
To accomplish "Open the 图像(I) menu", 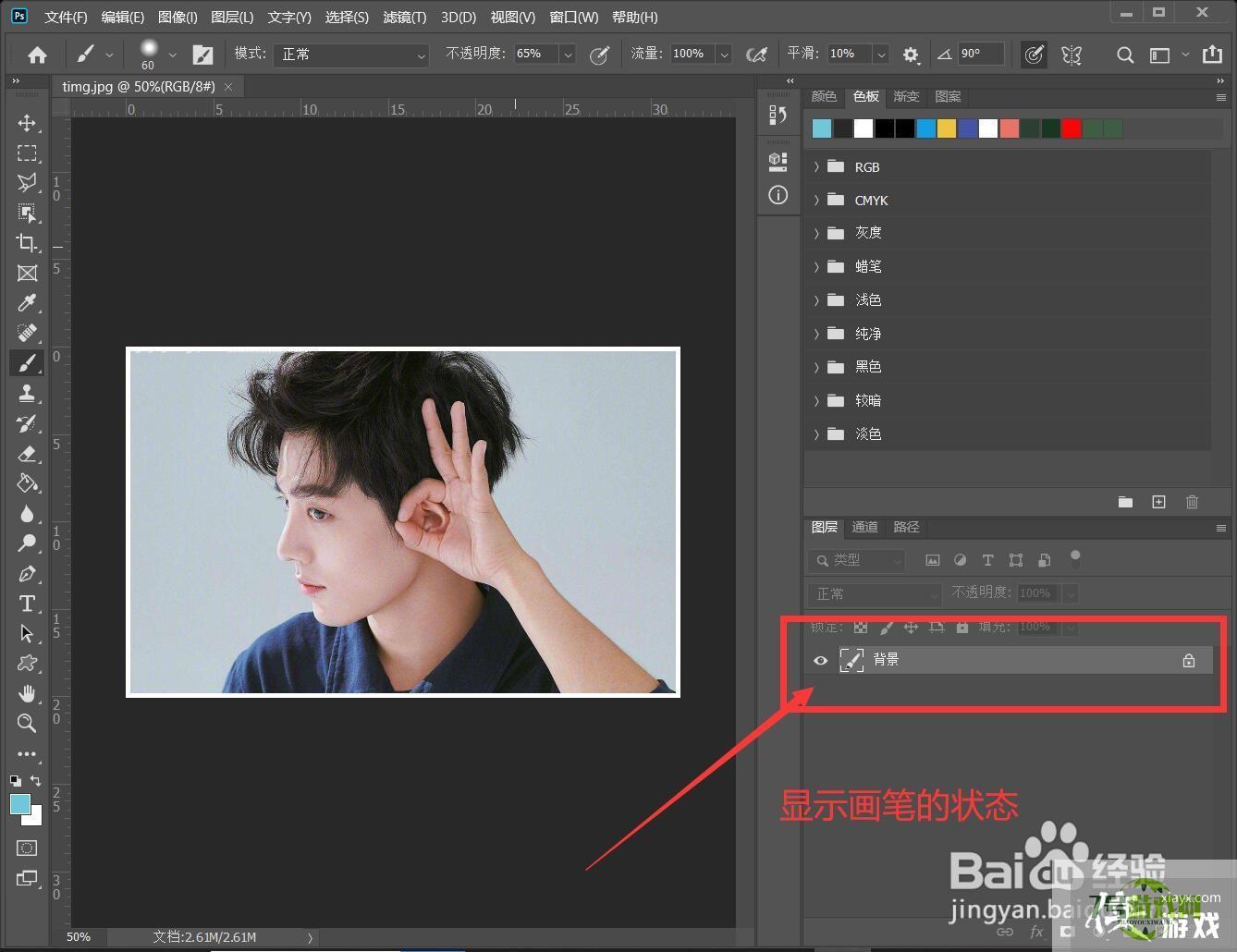I will (178, 17).
